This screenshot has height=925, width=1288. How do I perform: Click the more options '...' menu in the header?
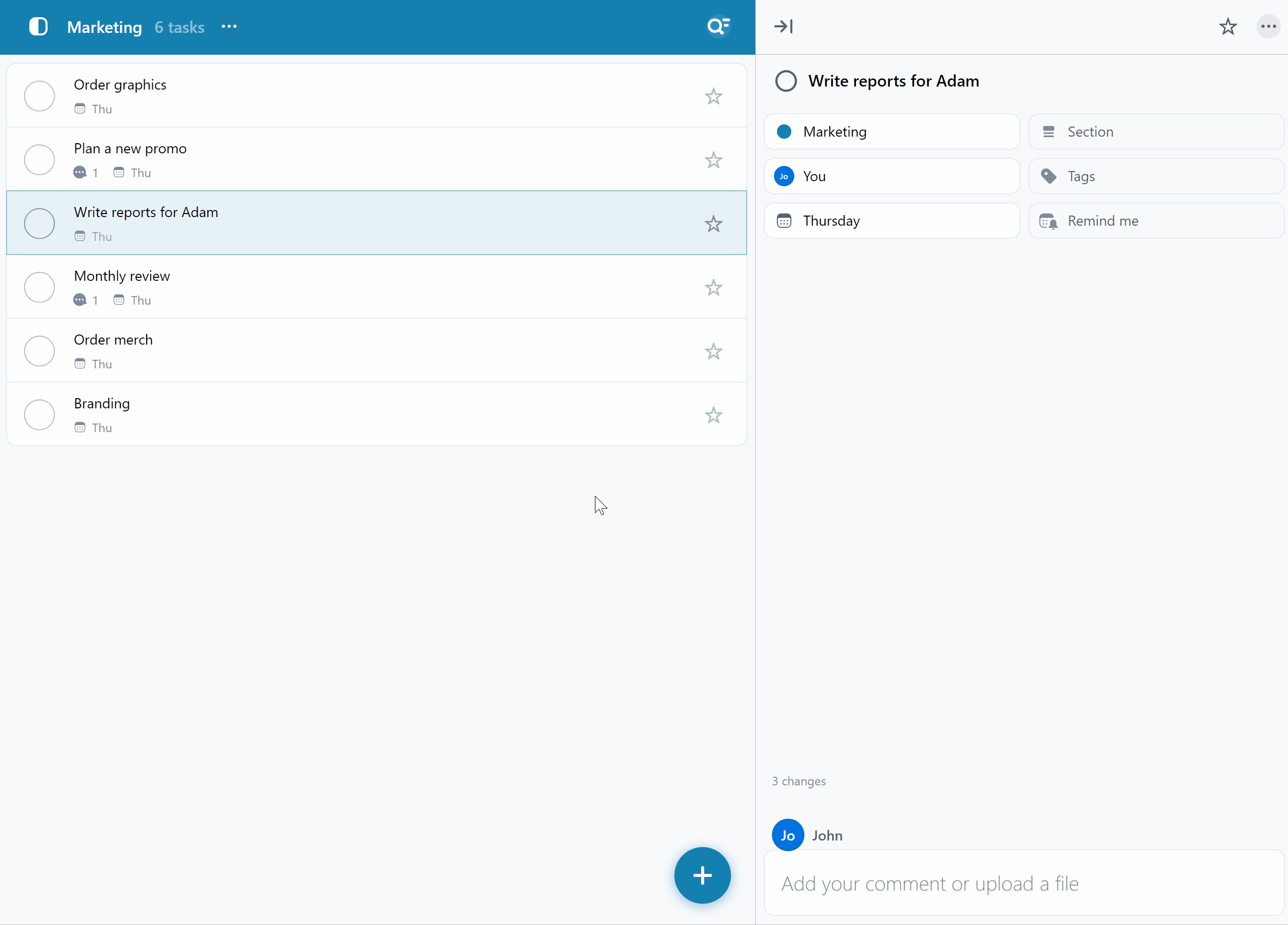(228, 27)
